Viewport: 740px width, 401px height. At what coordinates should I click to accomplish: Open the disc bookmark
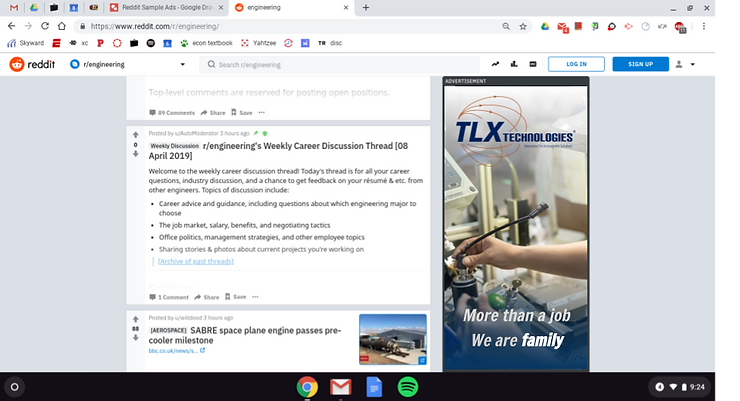(330, 43)
